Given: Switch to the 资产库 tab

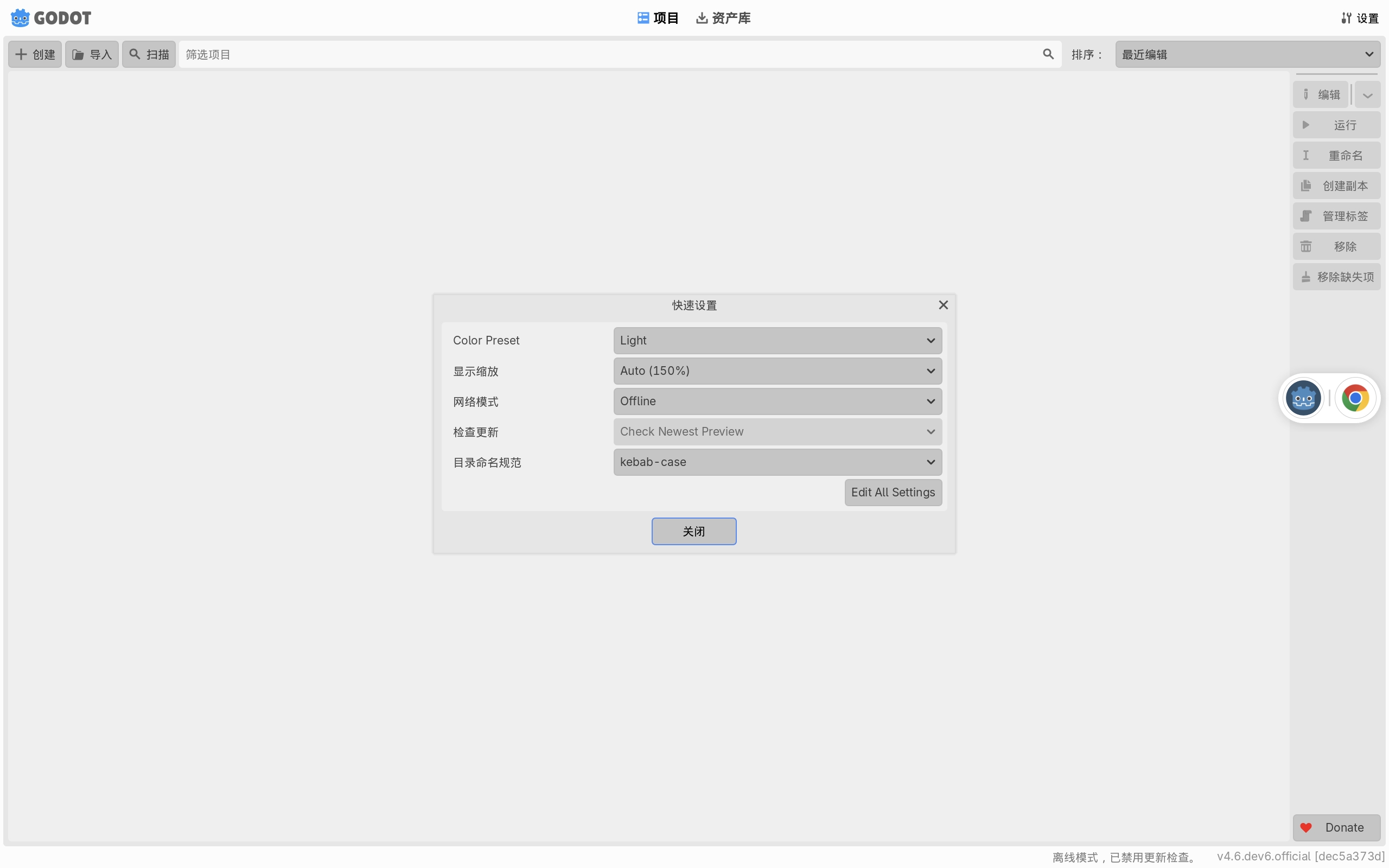Looking at the screenshot, I should point(723,18).
